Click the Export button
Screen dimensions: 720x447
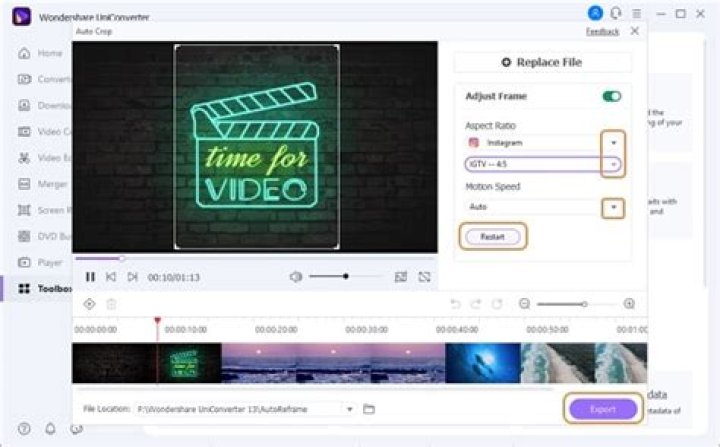click(603, 409)
